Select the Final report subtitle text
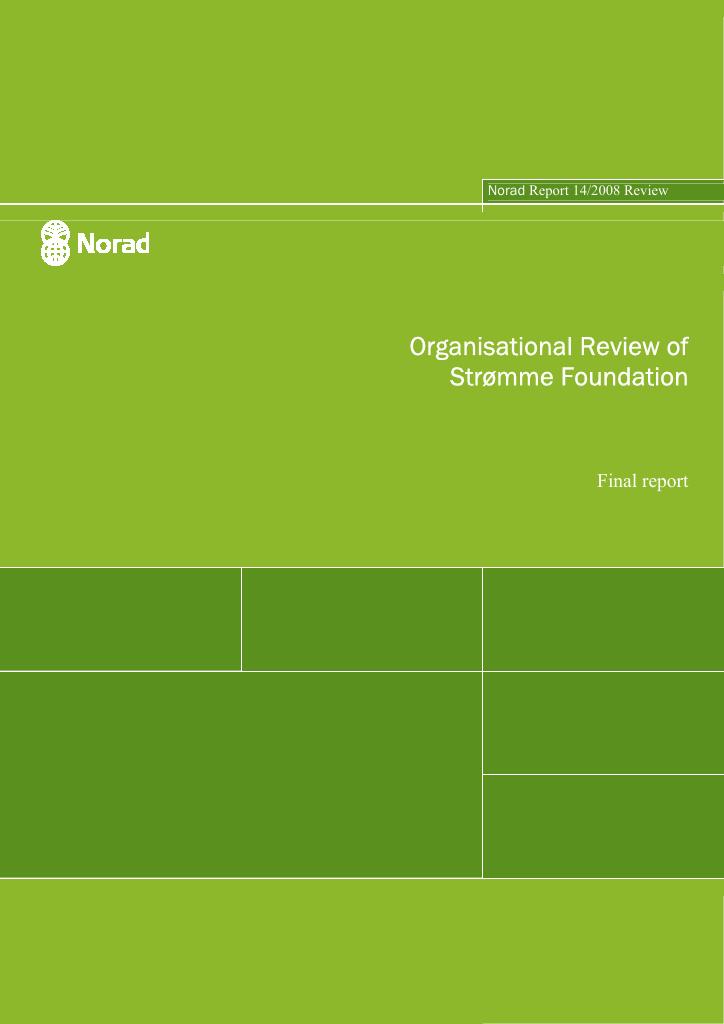The image size is (724, 1024). coord(642,481)
